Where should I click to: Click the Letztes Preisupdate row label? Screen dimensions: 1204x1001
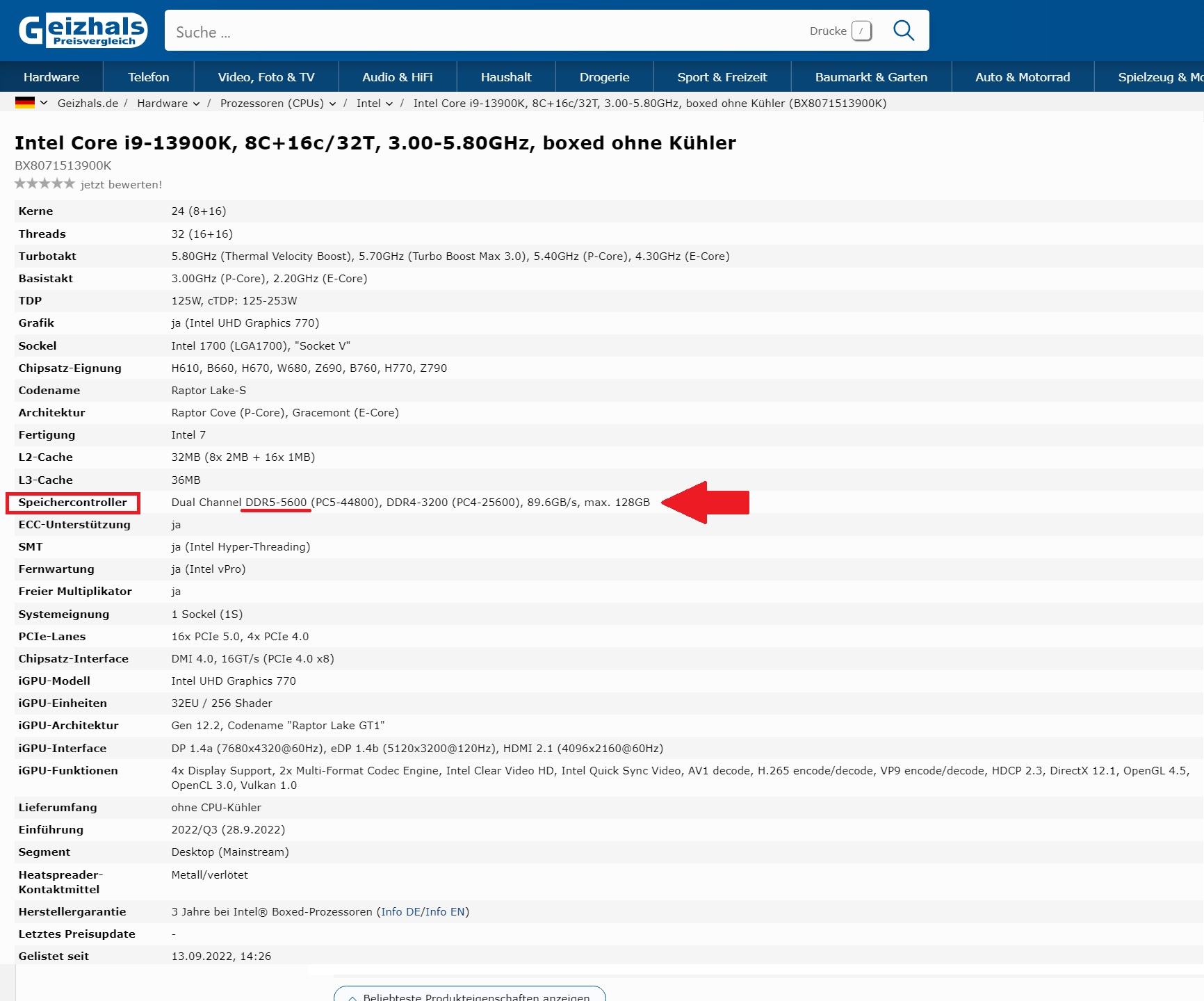[77, 934]
